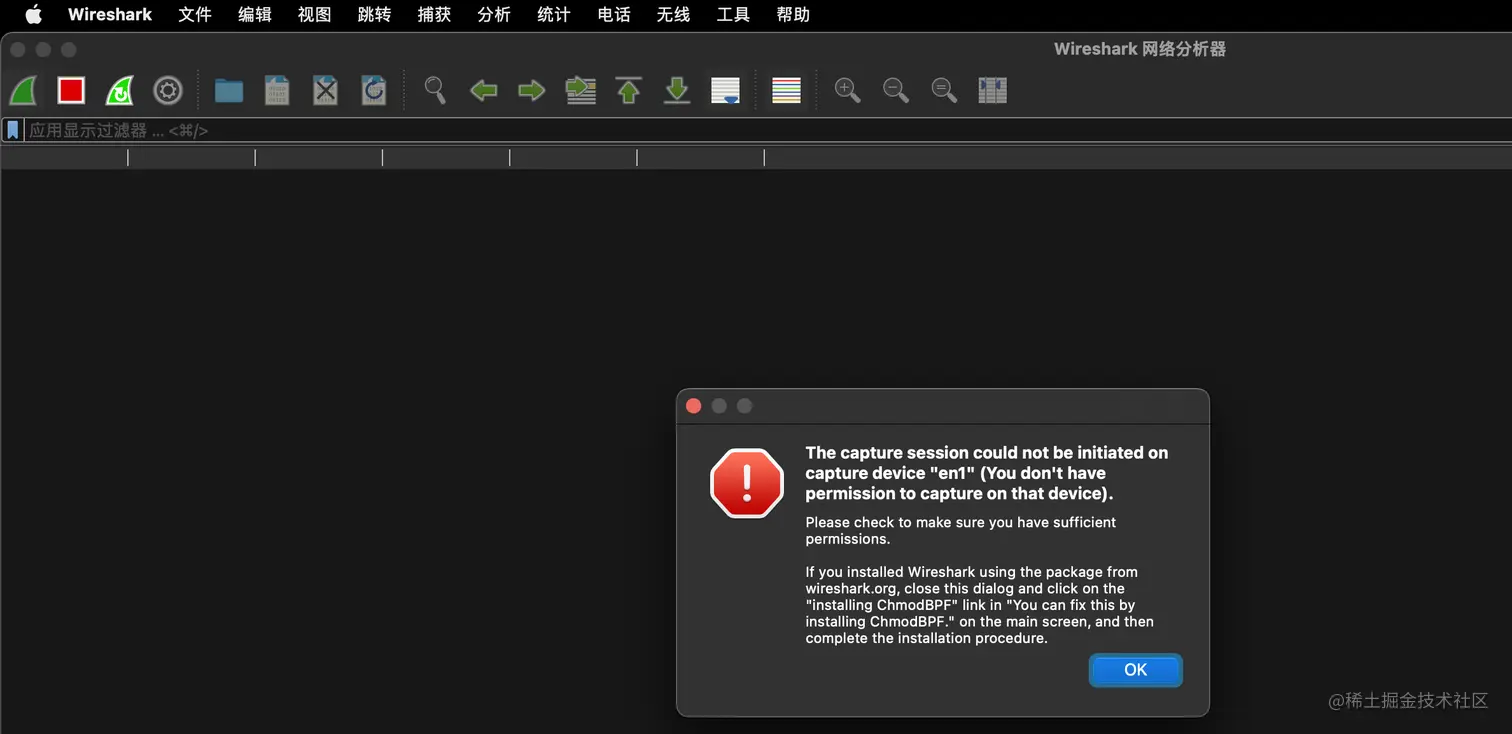Open the 电话 menu
Image resolution: width=1512 pixels, height=734 pixels.
(614, 15)
